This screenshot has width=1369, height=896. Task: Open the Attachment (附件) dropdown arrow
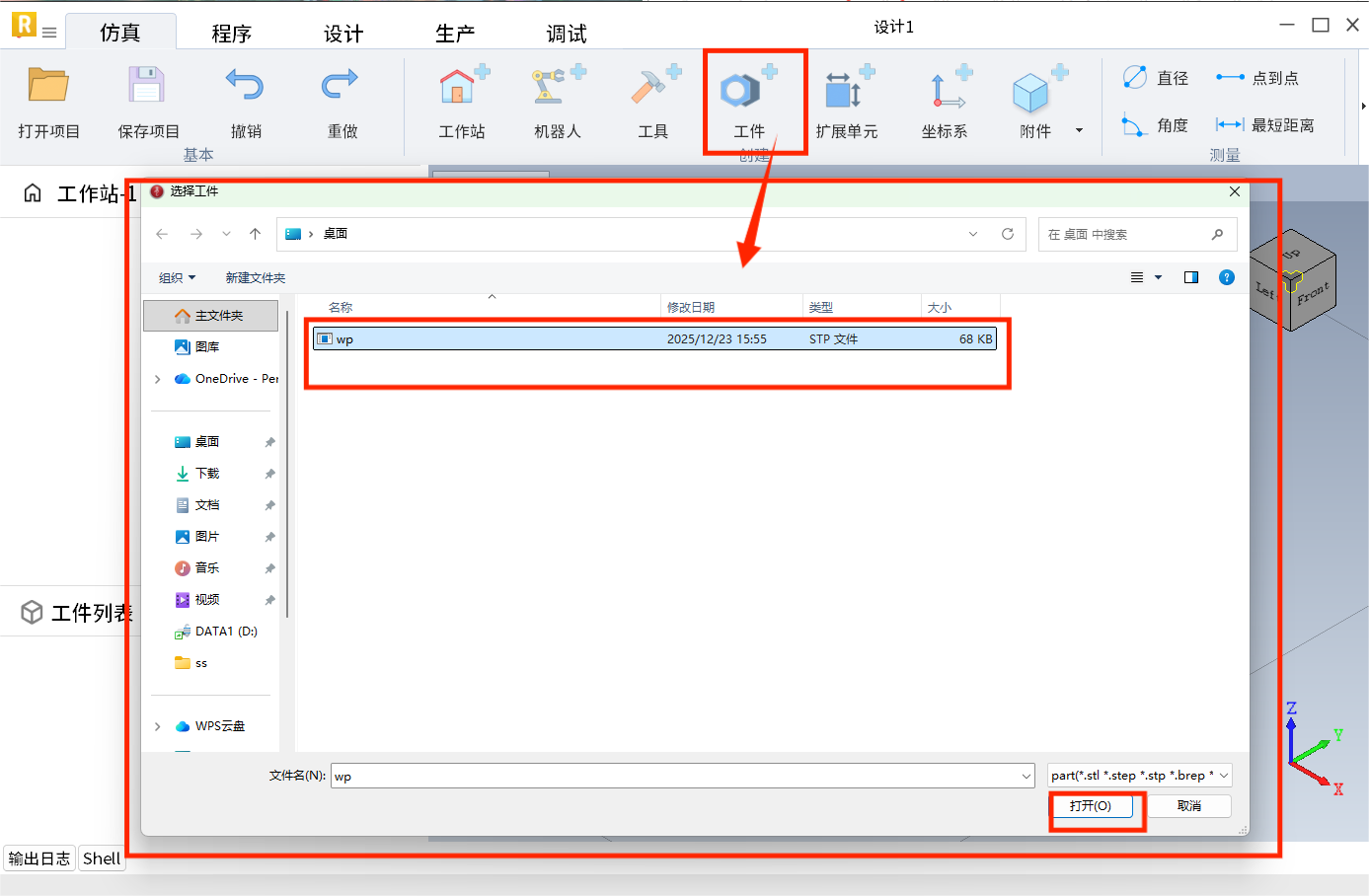(x=1079, y=130)
